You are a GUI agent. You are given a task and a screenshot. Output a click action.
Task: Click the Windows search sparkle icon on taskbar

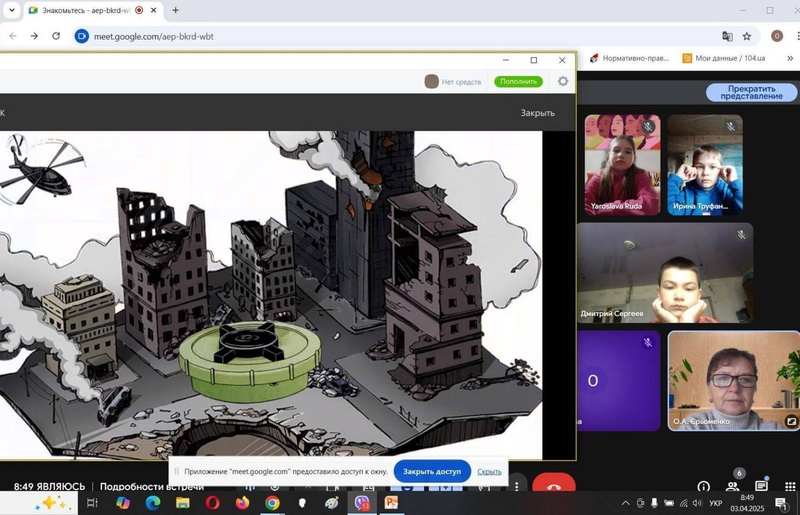(52, 503)
